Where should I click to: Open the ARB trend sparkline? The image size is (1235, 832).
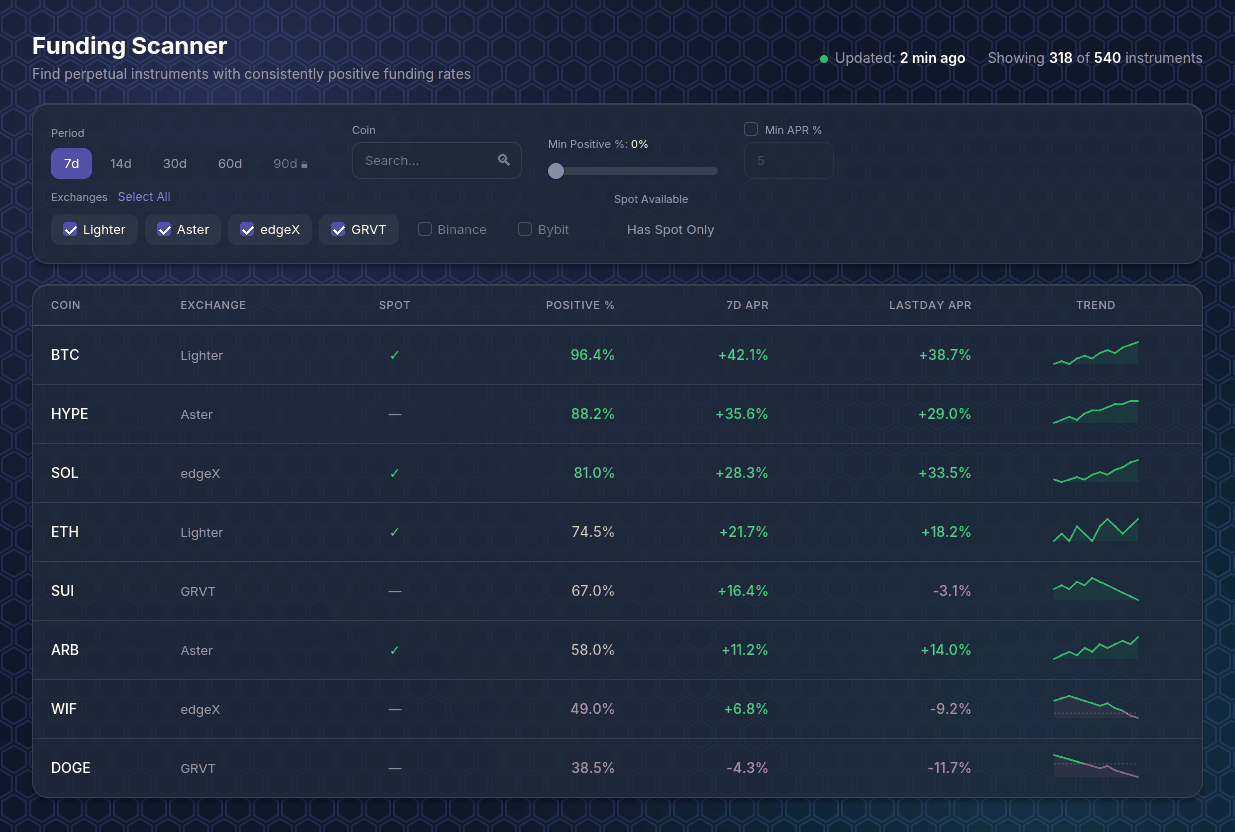(x=1096, y=648)
